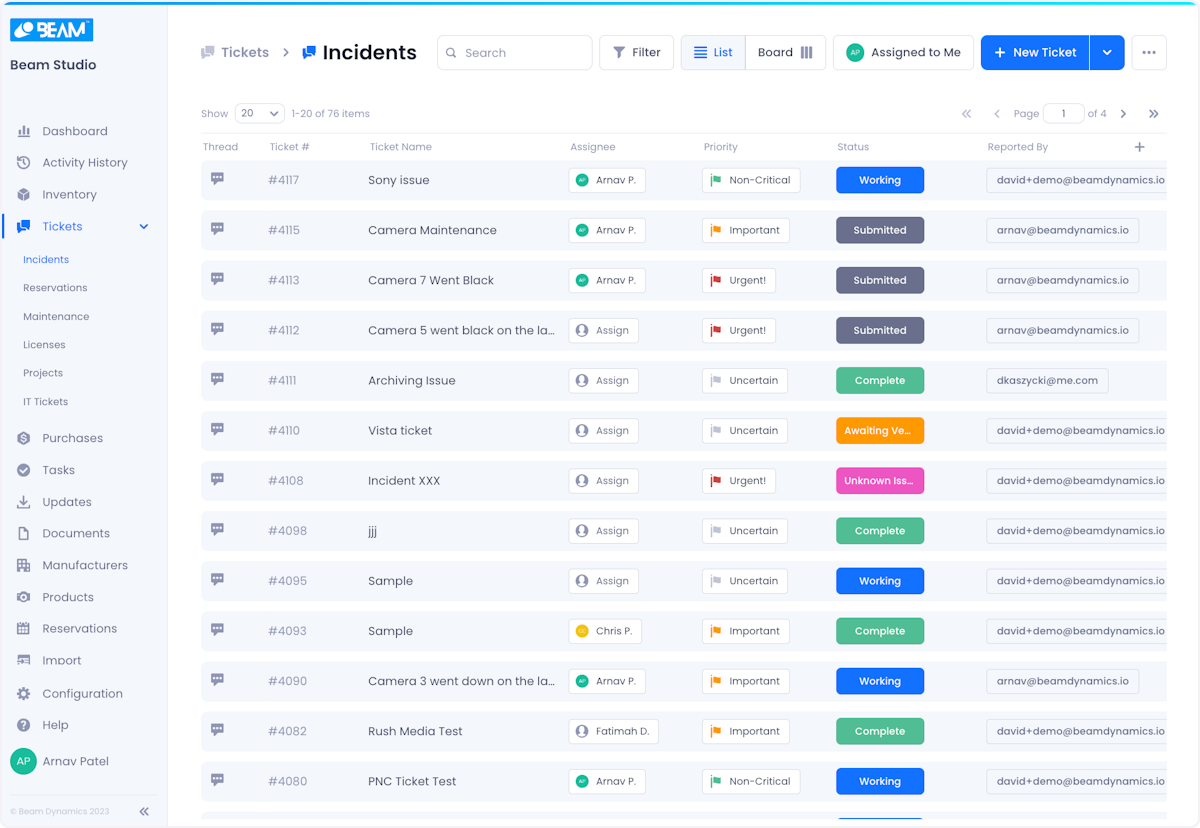Click the page number input field
Image resolution: width=1200 pixels, height=828 pixels.
tap(1063, 114)
